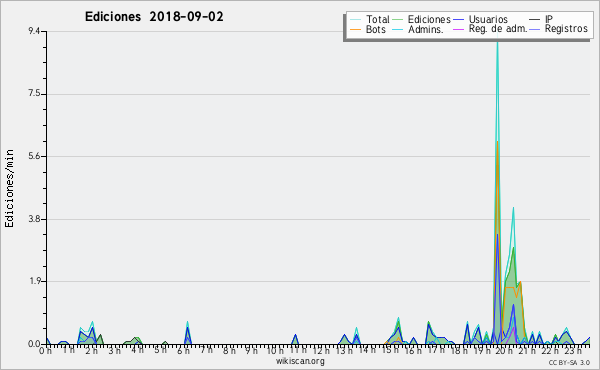Select the 'Registros' legend entry
This screenshot has width=600, height=370.
[x=559, y=29]
